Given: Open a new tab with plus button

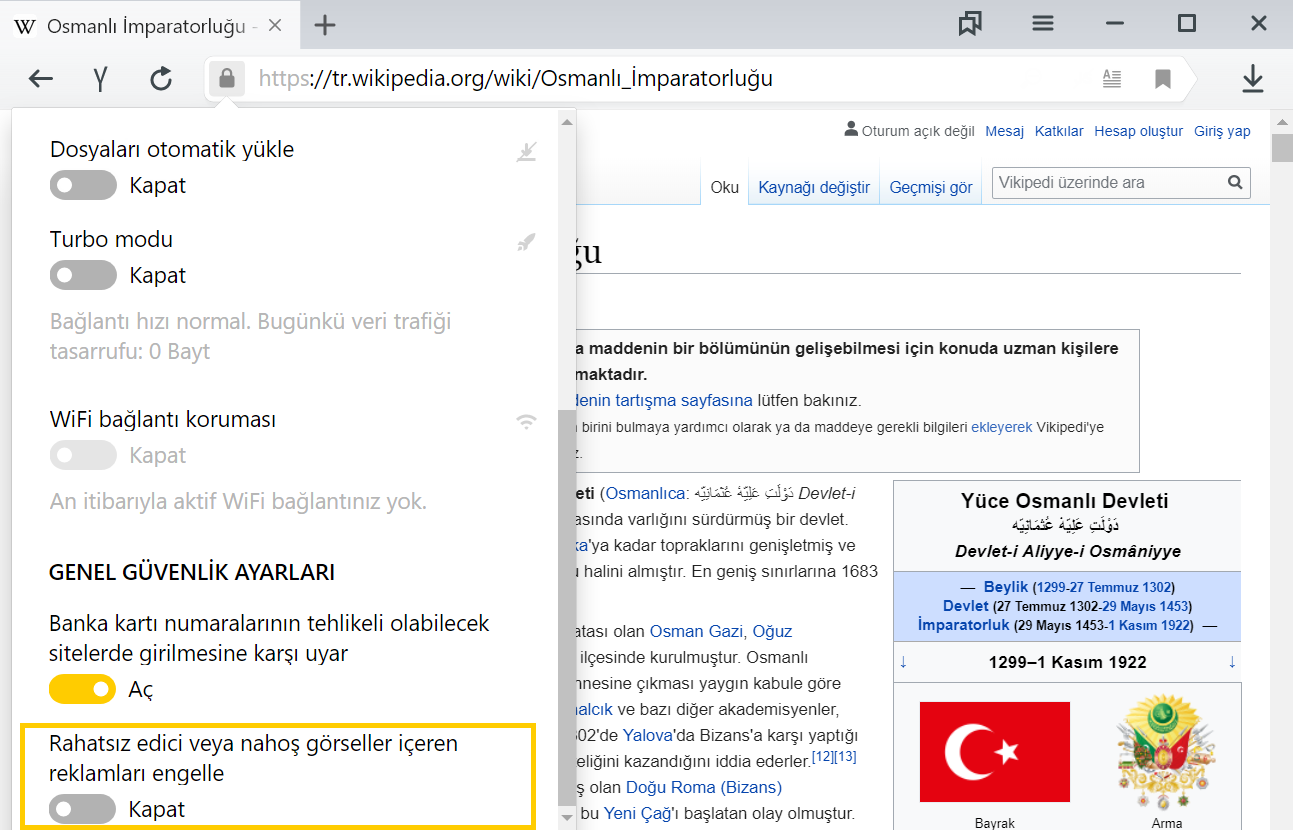Looking at the screenshot, I should pyautogui.click(x=325, y=25).
